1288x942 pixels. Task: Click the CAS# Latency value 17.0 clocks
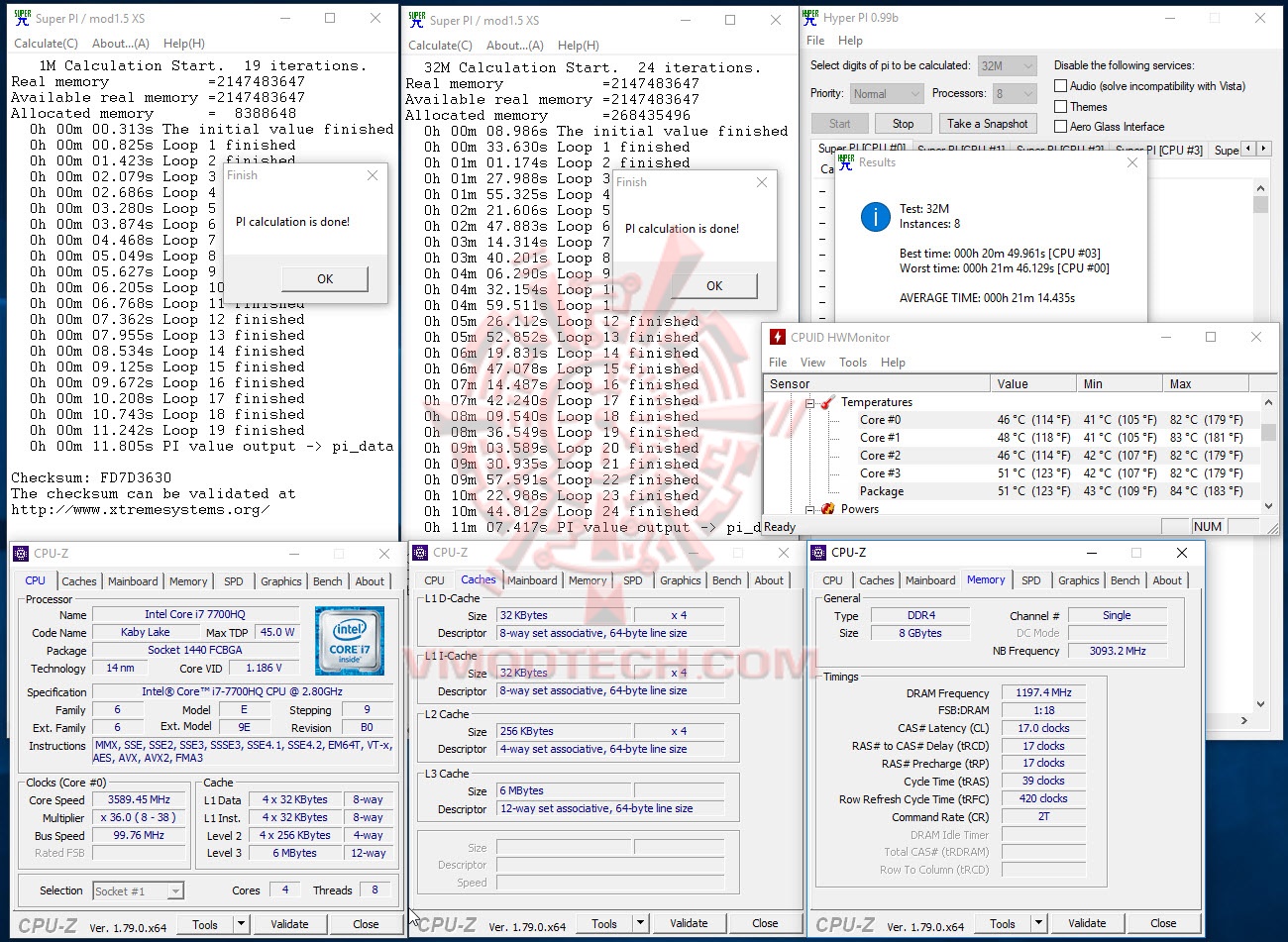tap(1043, 728)
